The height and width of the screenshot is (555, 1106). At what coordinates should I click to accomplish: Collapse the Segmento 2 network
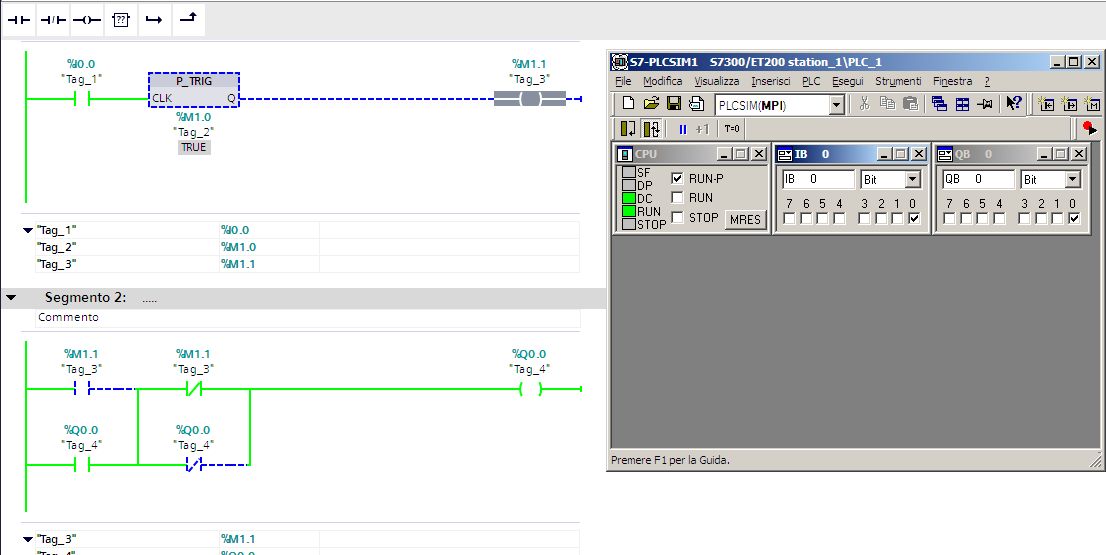point(11,298)
